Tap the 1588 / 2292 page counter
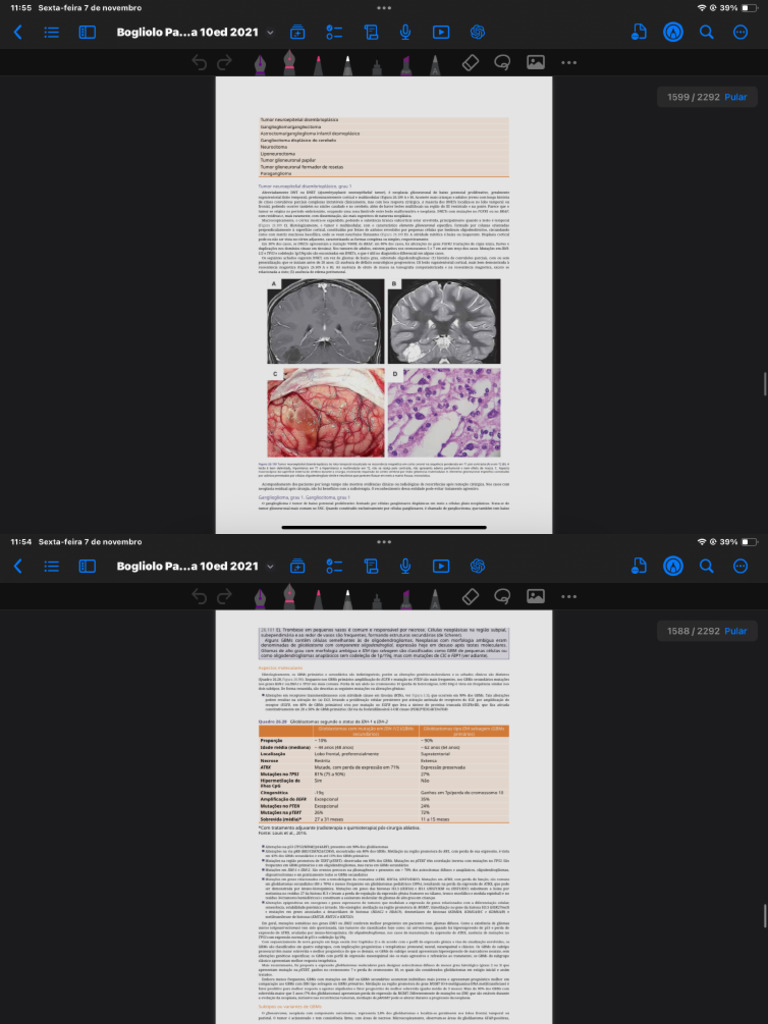 [x=693, y=631]
